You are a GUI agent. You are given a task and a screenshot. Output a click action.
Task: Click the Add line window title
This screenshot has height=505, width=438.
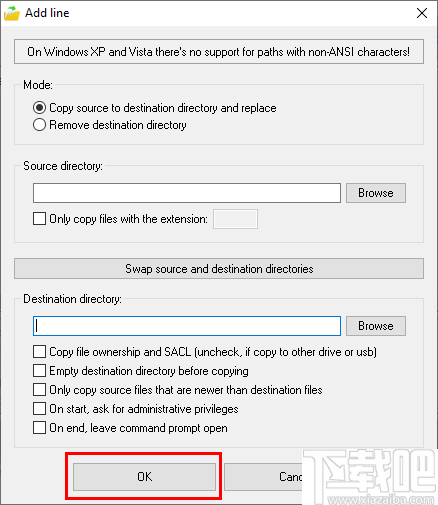(x=47, y=13)
